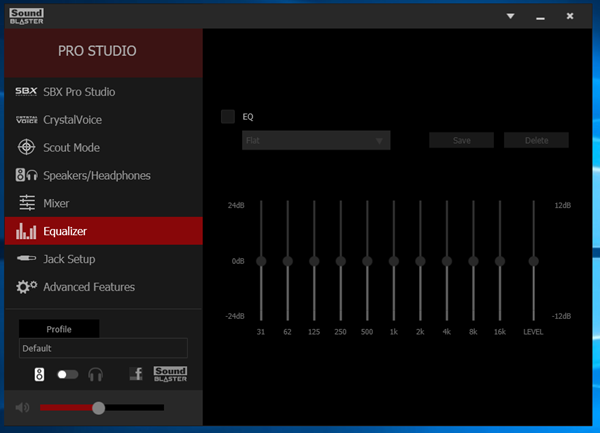Click the CrystalVoice icon in the sidebar
600x433 pixels.
pyautogui.click(x=26, y=120)
